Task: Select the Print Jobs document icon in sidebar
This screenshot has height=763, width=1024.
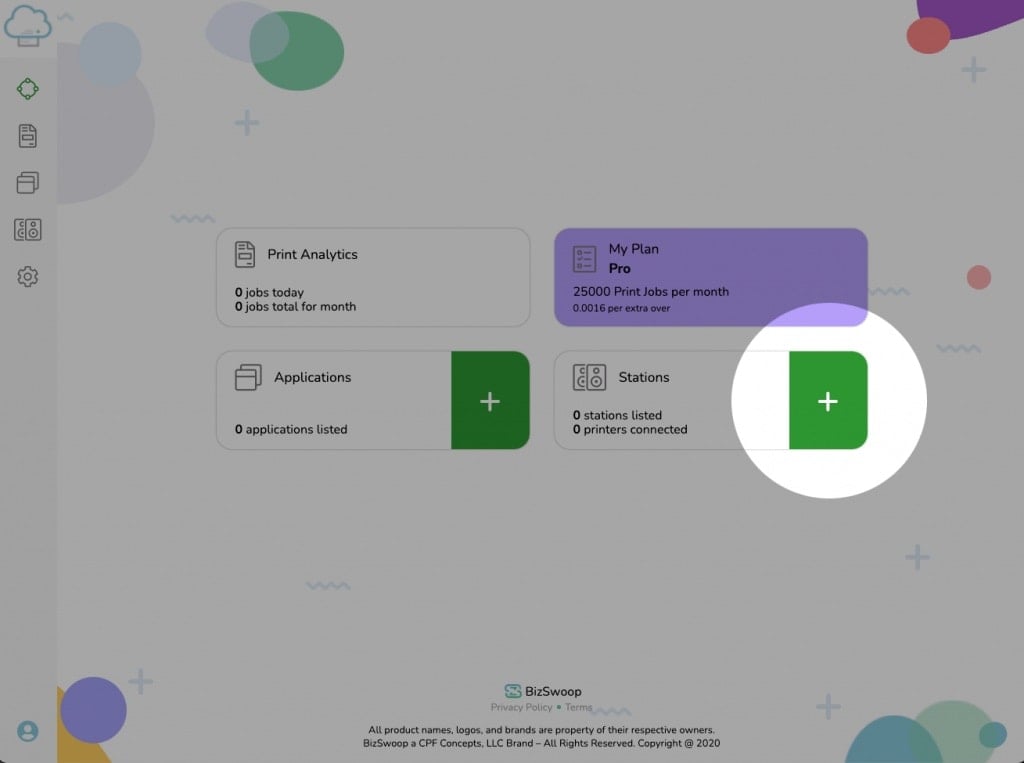Action: (28, 134)
